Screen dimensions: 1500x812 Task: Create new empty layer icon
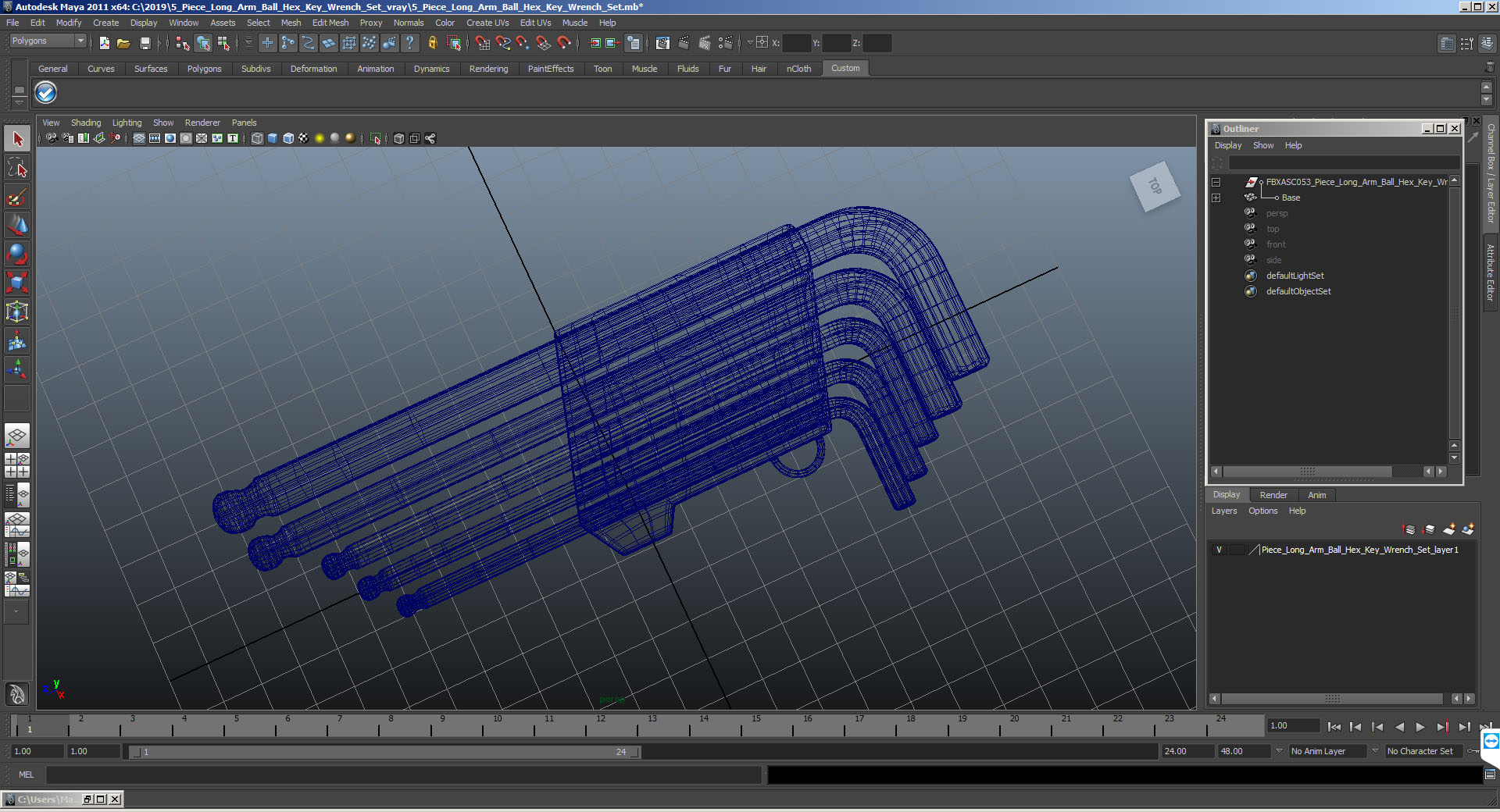coord(1449,529)
